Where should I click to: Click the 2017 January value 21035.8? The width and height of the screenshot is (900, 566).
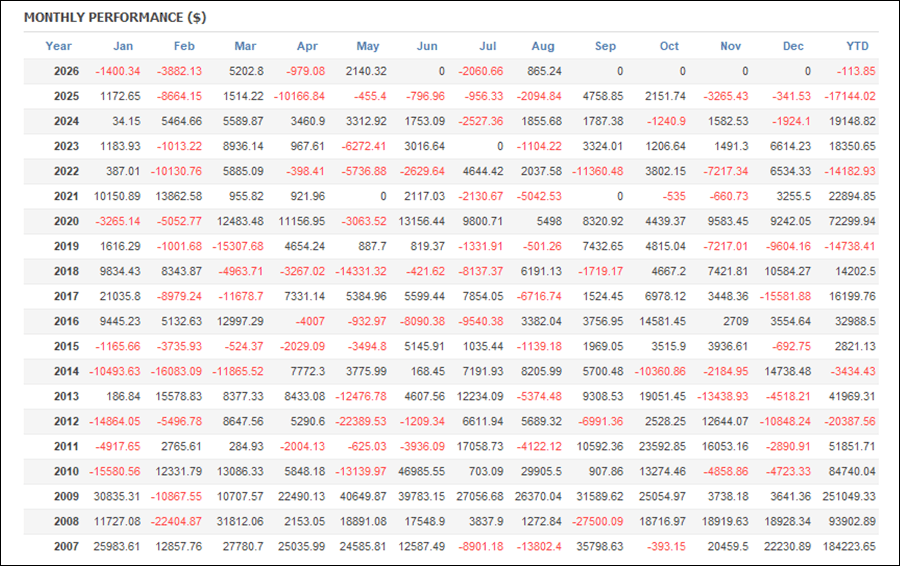coord(120,296)
